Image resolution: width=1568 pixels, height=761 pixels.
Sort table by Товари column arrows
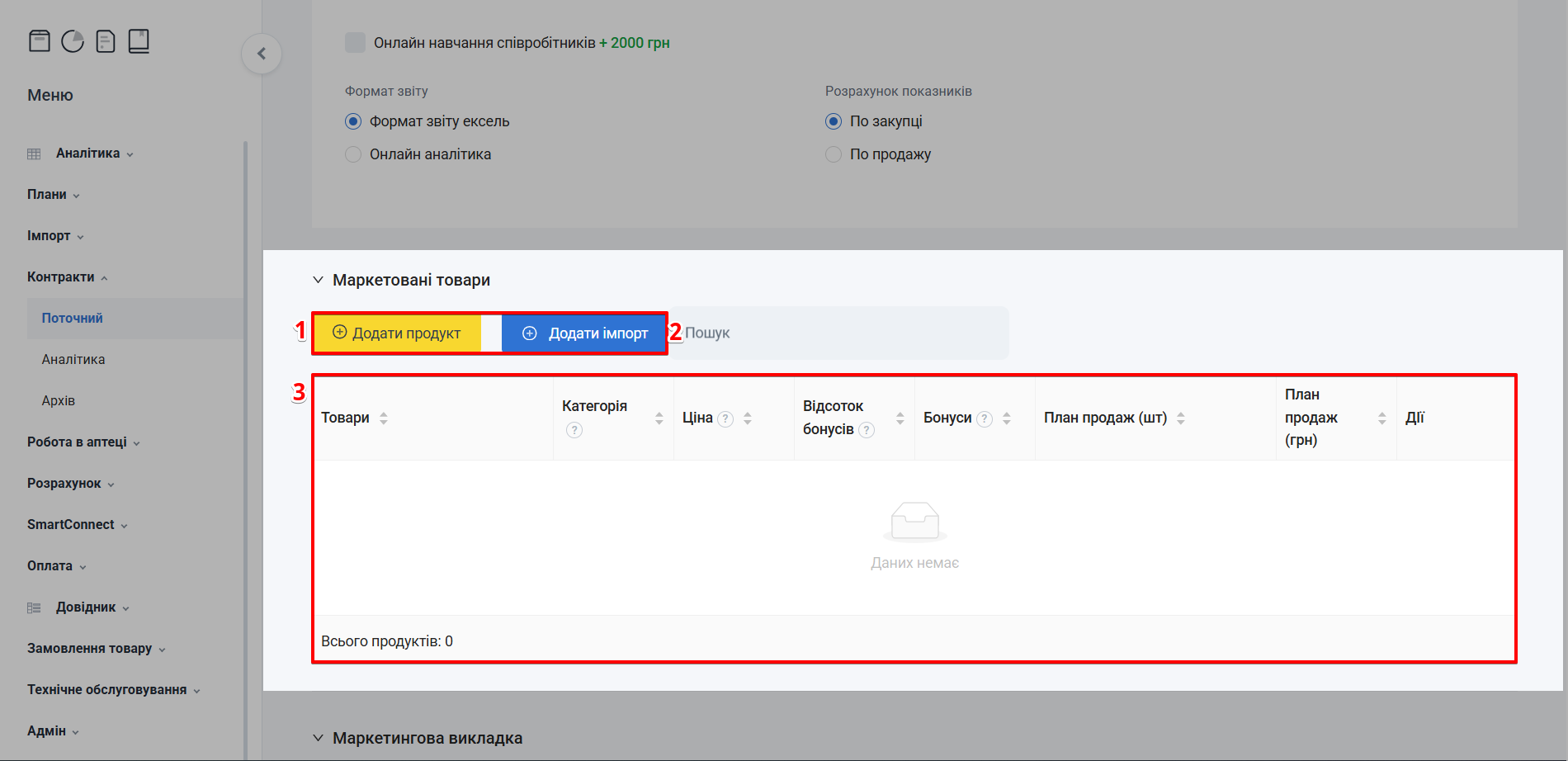384,418
